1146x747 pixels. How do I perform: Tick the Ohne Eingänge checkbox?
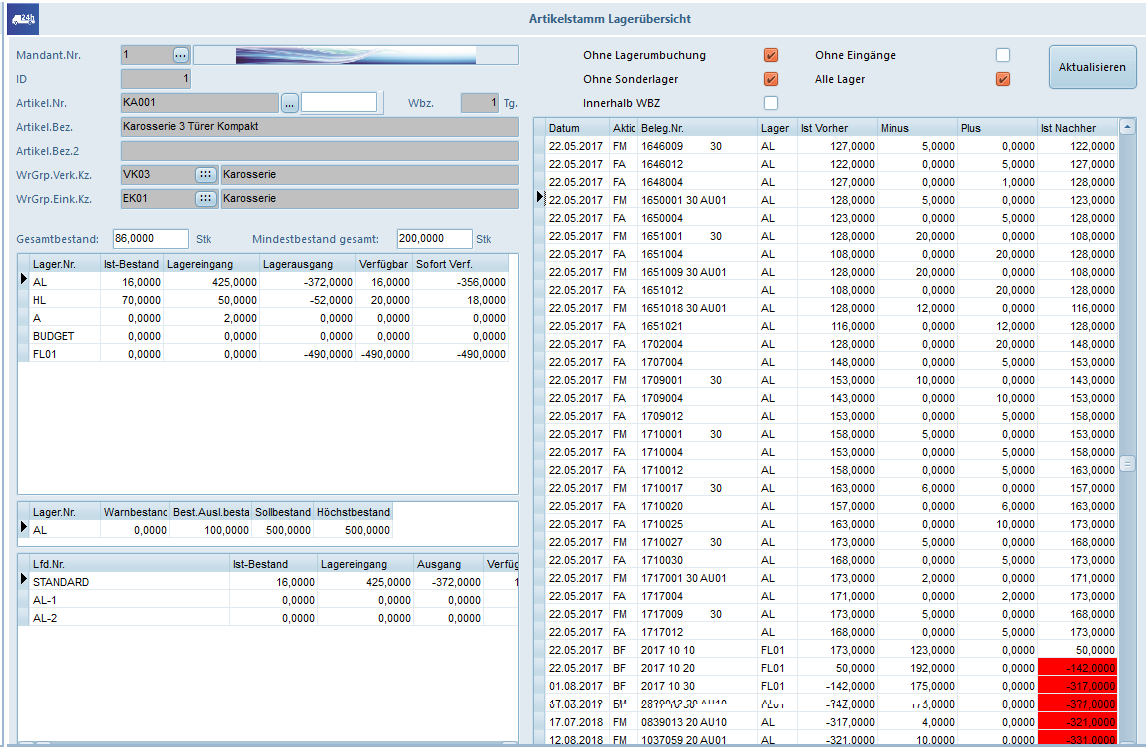[x=1003, y=55]
